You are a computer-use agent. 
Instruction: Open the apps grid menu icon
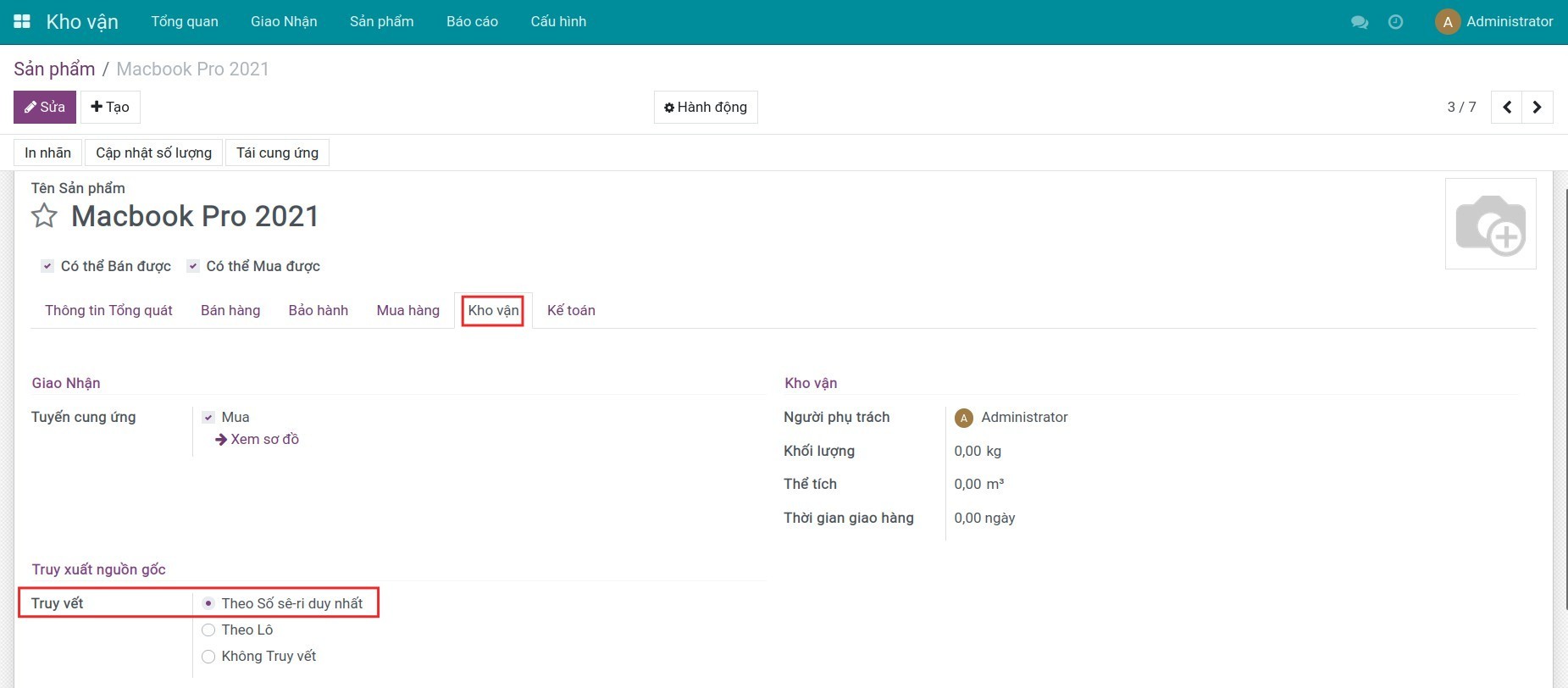tap(22, 21)
